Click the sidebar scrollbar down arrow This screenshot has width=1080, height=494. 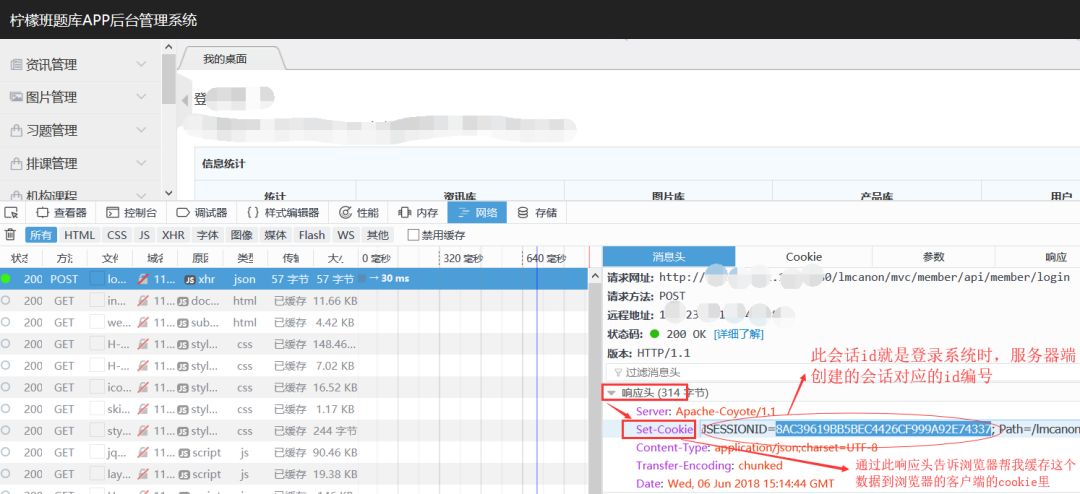point(168,194)
